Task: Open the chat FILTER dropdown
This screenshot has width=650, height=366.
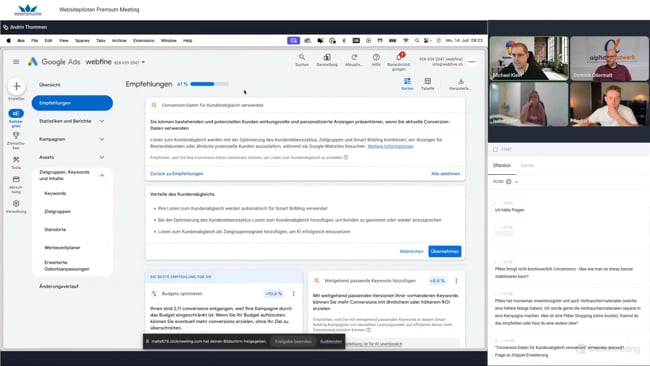Action: pyautogui.click(x=506, y=182)
